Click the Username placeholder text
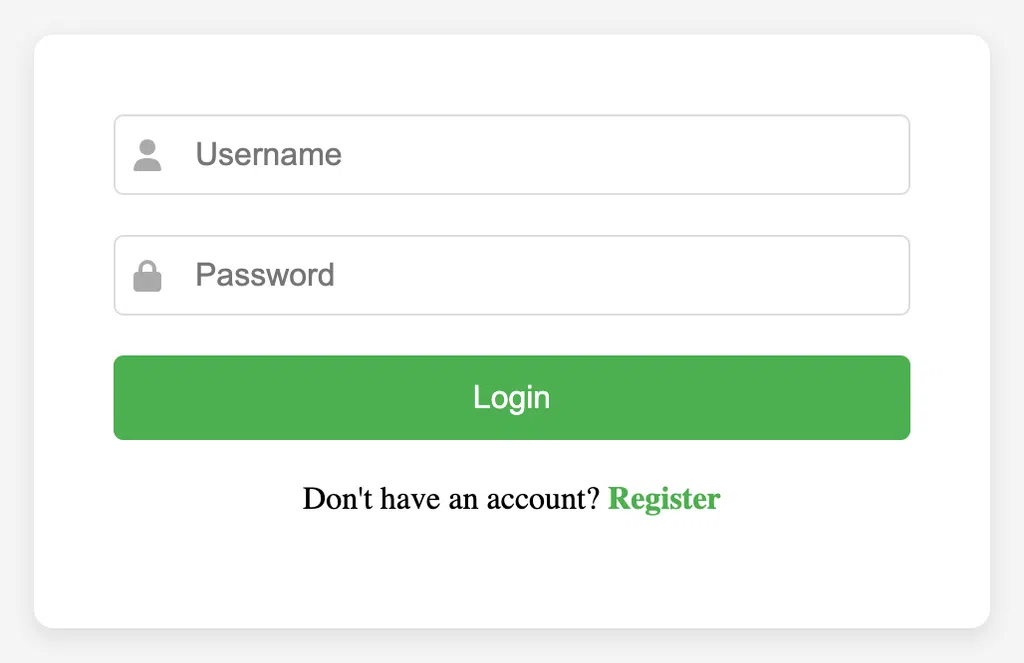 268,155
